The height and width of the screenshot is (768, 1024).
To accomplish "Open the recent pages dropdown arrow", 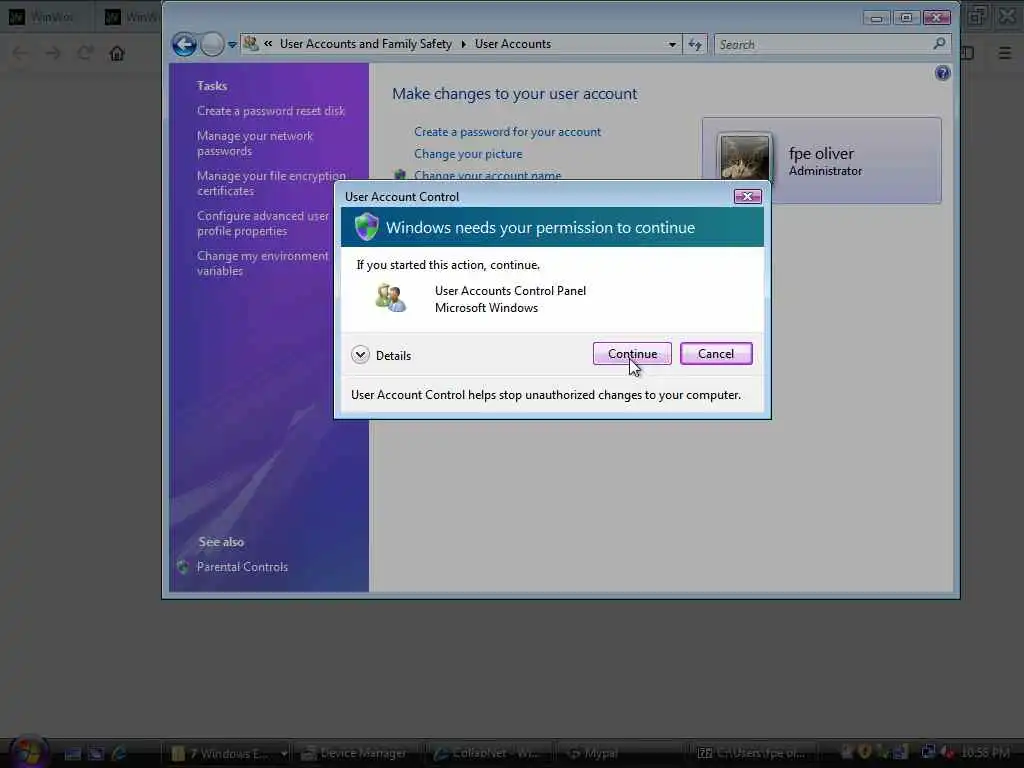I will point(232,45).
